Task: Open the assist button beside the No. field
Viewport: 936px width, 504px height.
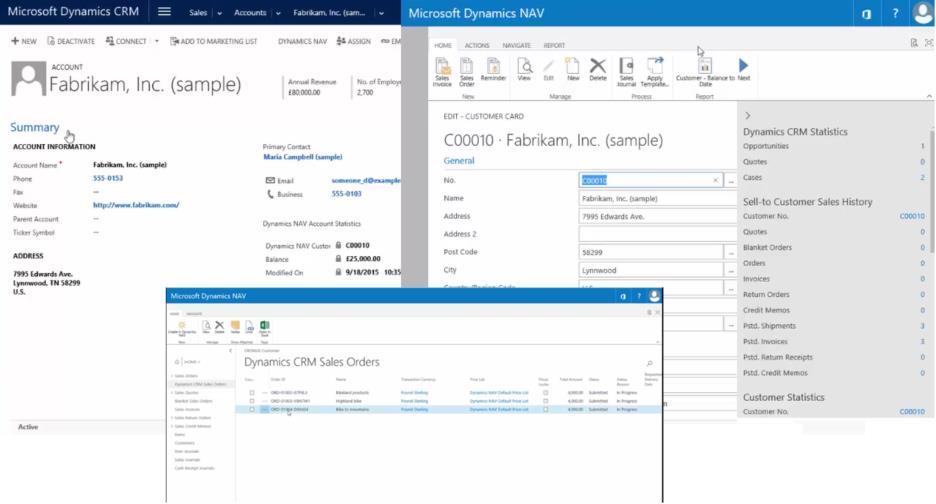Action: click(x=731, y=180)
